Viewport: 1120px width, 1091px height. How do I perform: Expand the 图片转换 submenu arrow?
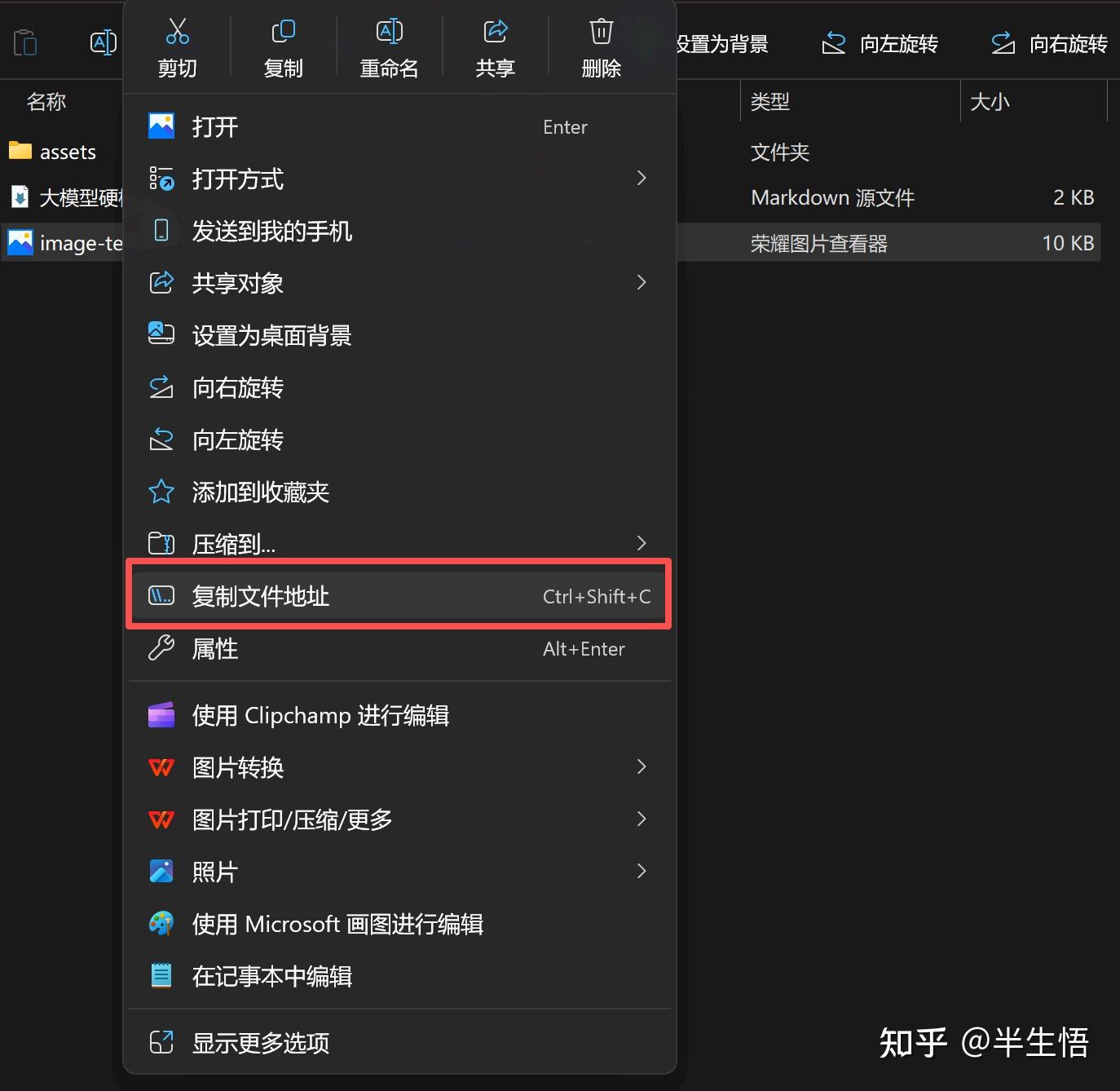click(642, 766)
